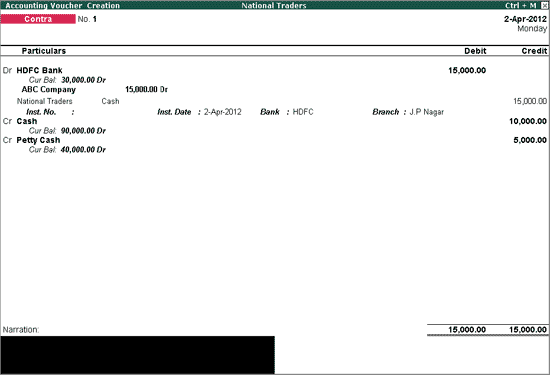The image size is (550, 375).
Task: Click the Debit column header
Action: [x=475, y=51]
